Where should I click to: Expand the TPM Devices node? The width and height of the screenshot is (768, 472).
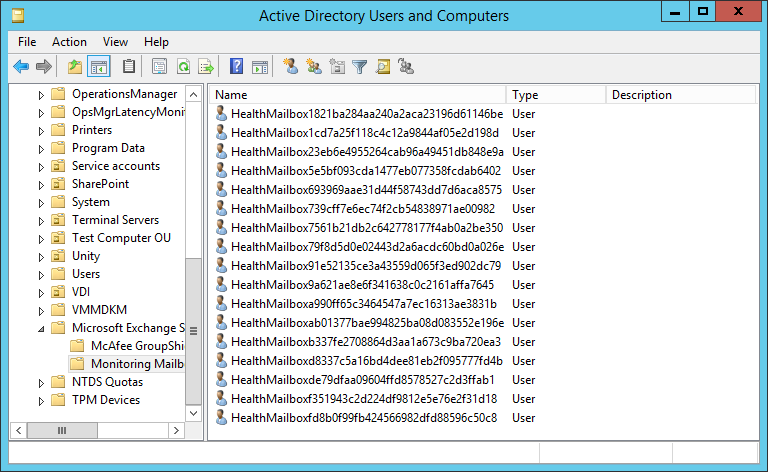(x=41, y=401)
